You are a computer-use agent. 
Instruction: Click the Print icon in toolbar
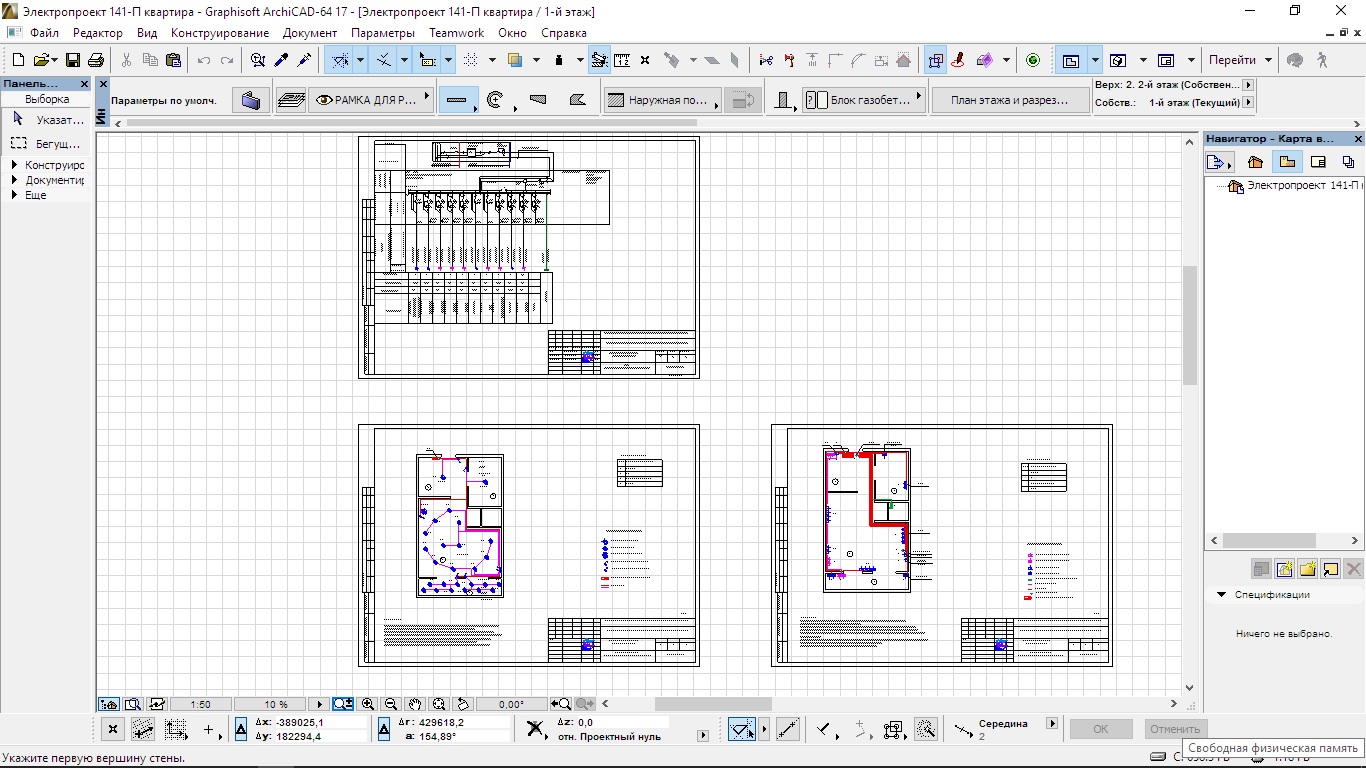[x=95, y=60]
